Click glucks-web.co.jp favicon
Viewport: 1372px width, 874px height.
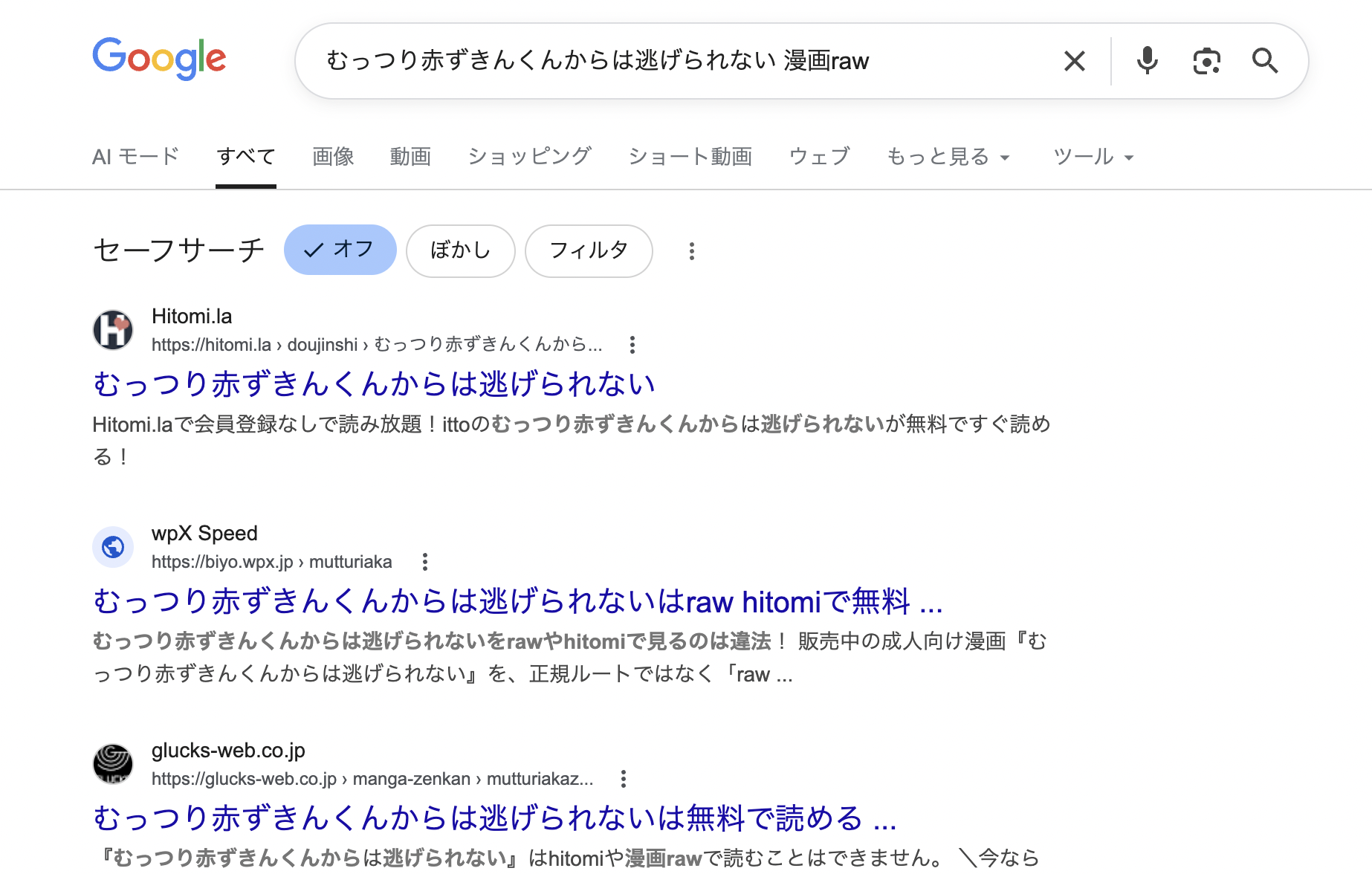[113, 764]
